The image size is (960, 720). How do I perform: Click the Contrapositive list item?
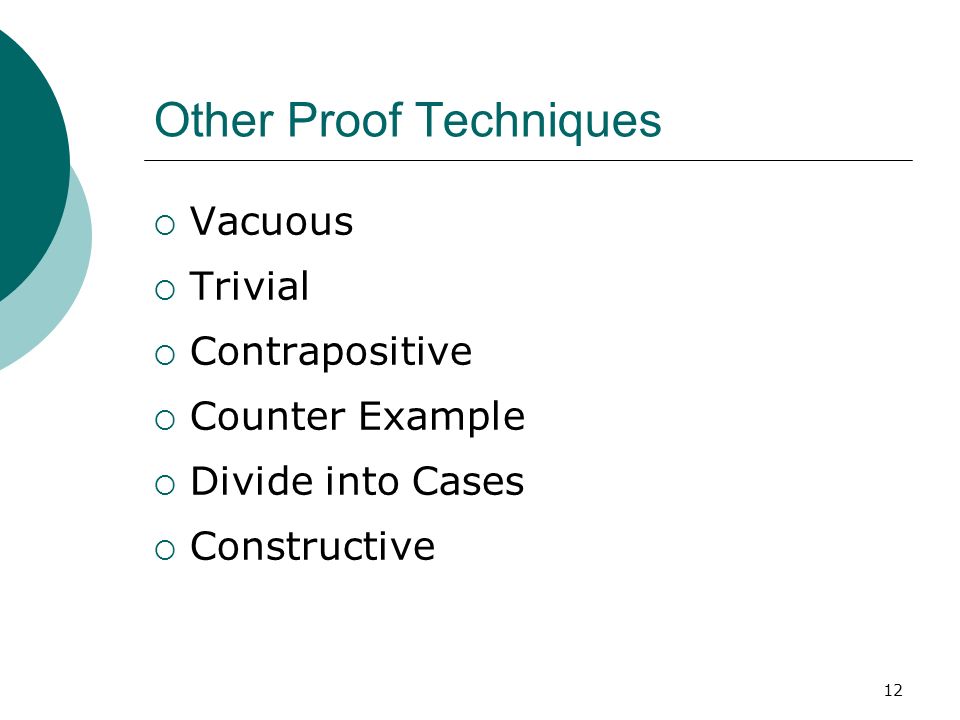(x=331, y=352)
